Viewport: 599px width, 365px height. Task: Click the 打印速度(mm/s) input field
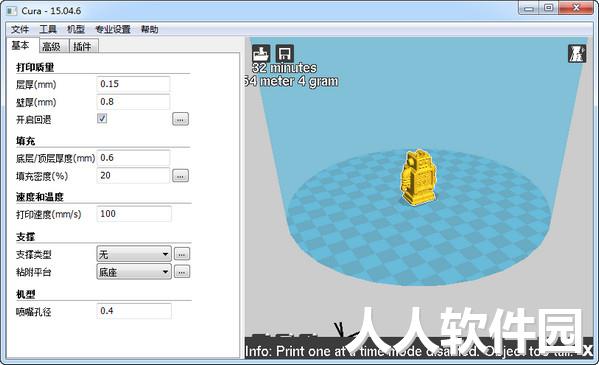134,214
